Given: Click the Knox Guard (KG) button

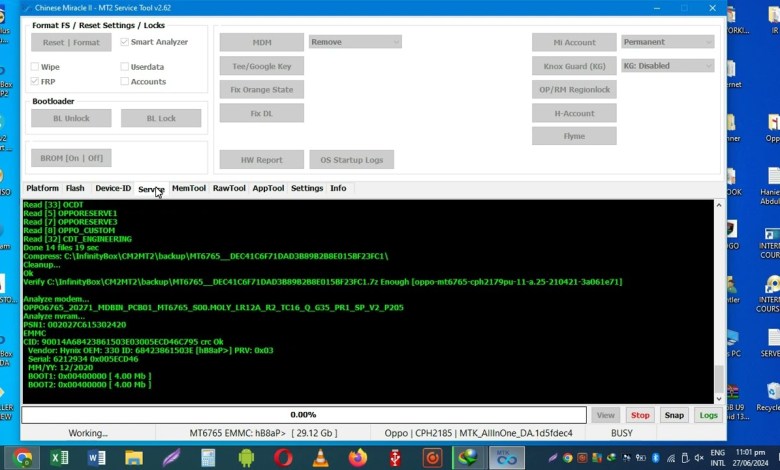Looking at the screenshot, I should click(574, 66).
